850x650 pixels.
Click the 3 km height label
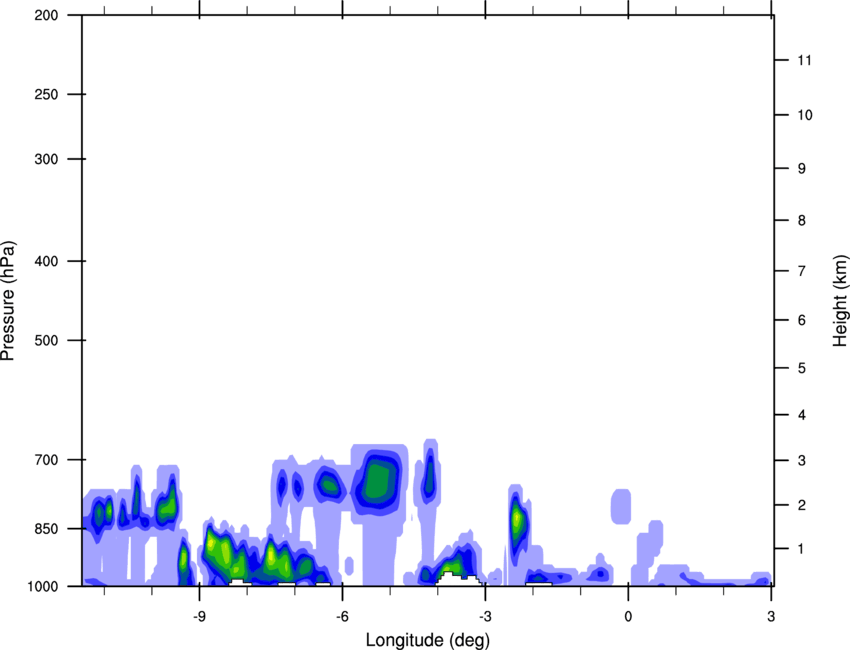[x=802, y=460]
